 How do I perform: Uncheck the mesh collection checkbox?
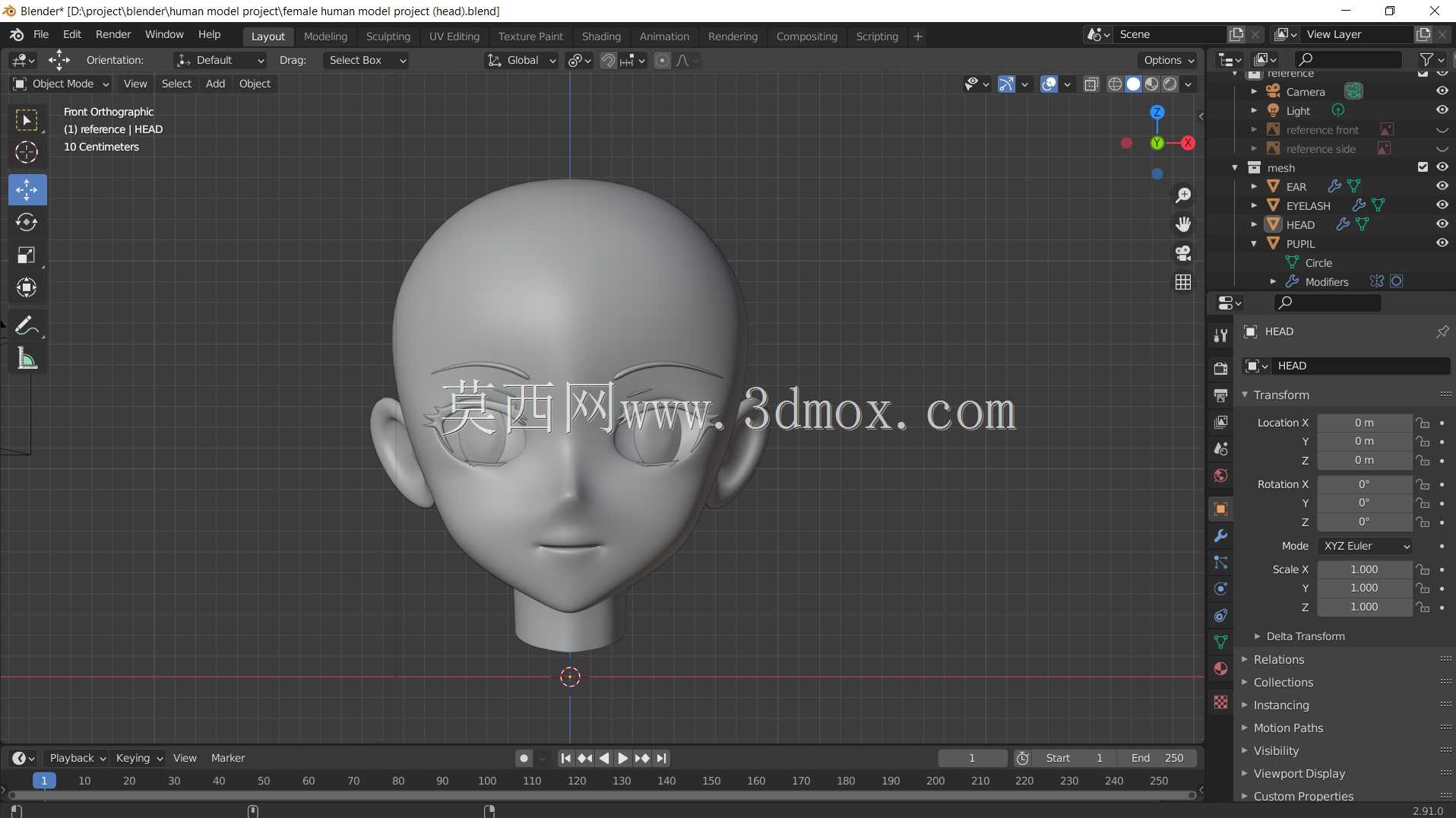(1423, 166)
